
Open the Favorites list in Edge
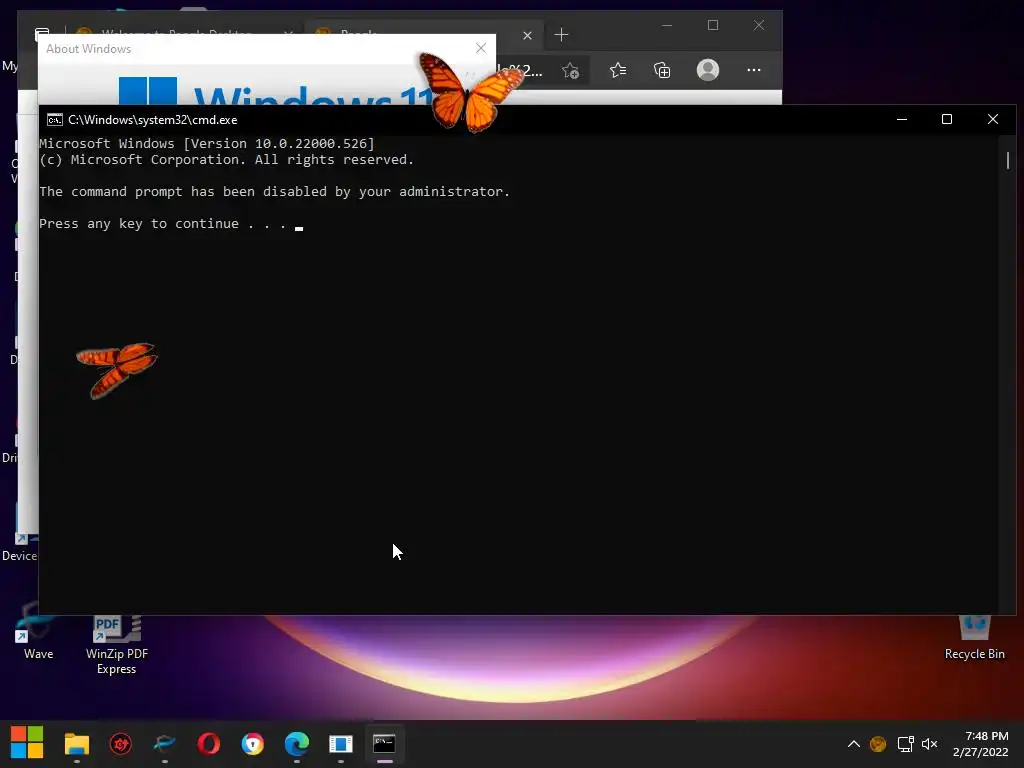(x=618, y=70)
